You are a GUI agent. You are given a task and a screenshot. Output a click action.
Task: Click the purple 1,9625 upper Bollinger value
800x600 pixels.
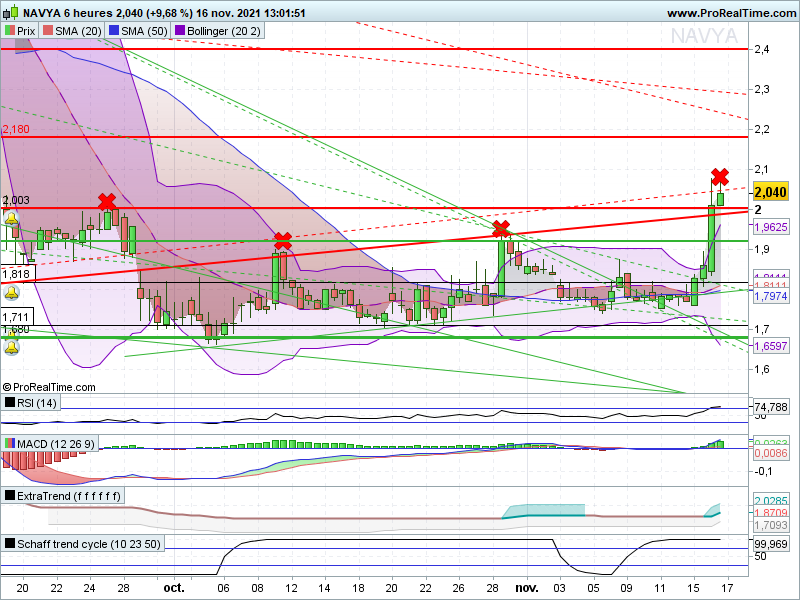click(770, 227)
